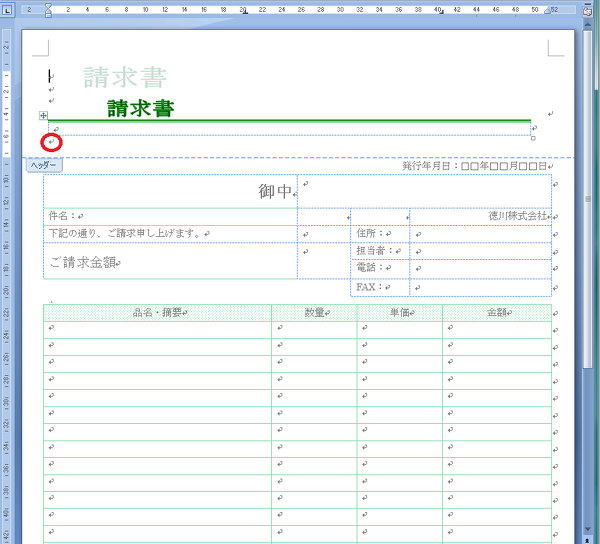This screenshot has height=544, width=600.
Task: Click the first empty row under 金額
Action: click(497, 329)
